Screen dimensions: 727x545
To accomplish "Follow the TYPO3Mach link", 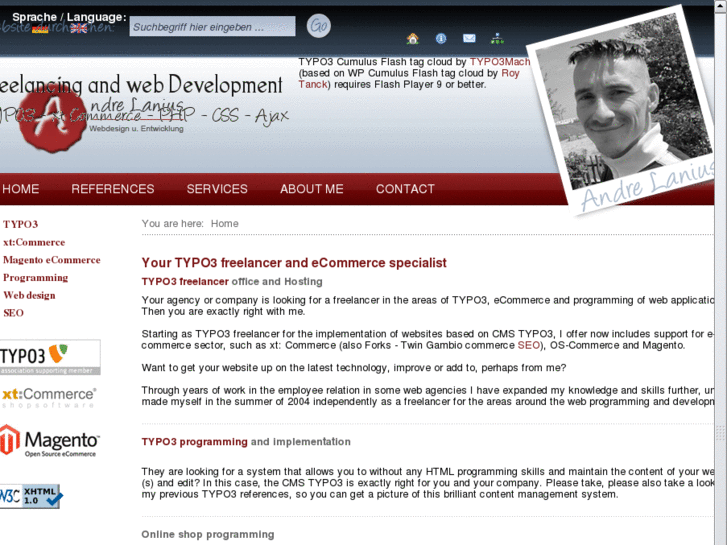I will [x=499, y=62].
